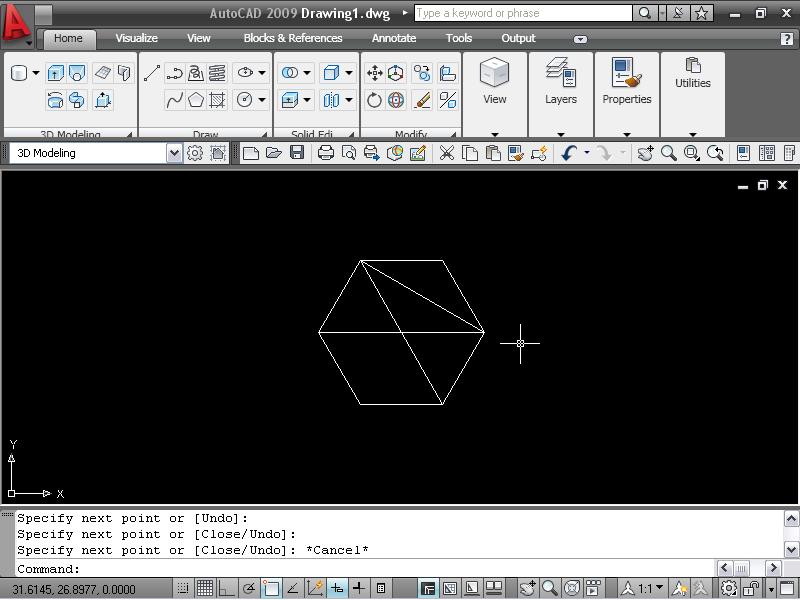Choose the Rotate tool
Screen dimensions: 800x600
374,100
